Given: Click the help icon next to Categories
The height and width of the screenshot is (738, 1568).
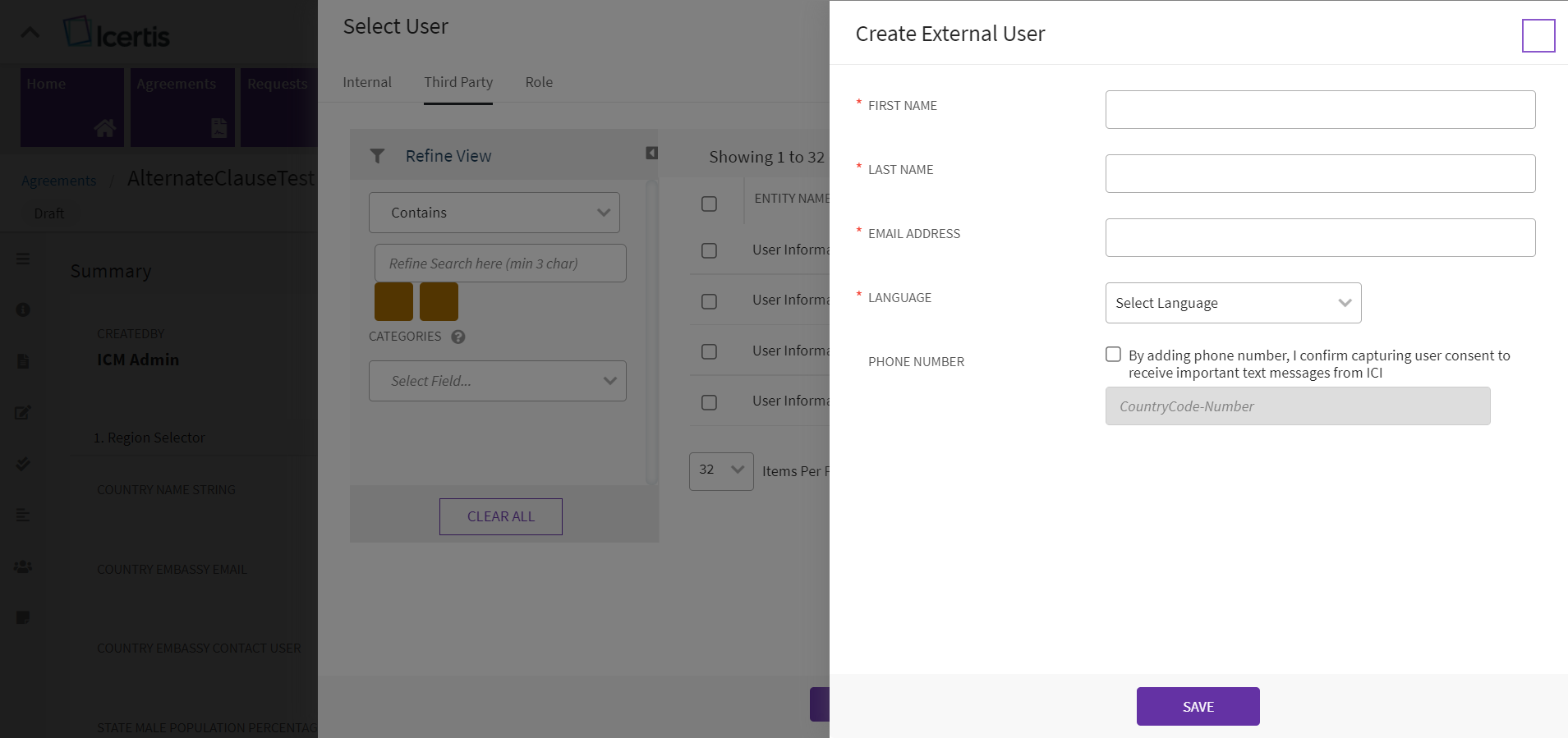Looking at the screenshot, I should coord(458,337).
